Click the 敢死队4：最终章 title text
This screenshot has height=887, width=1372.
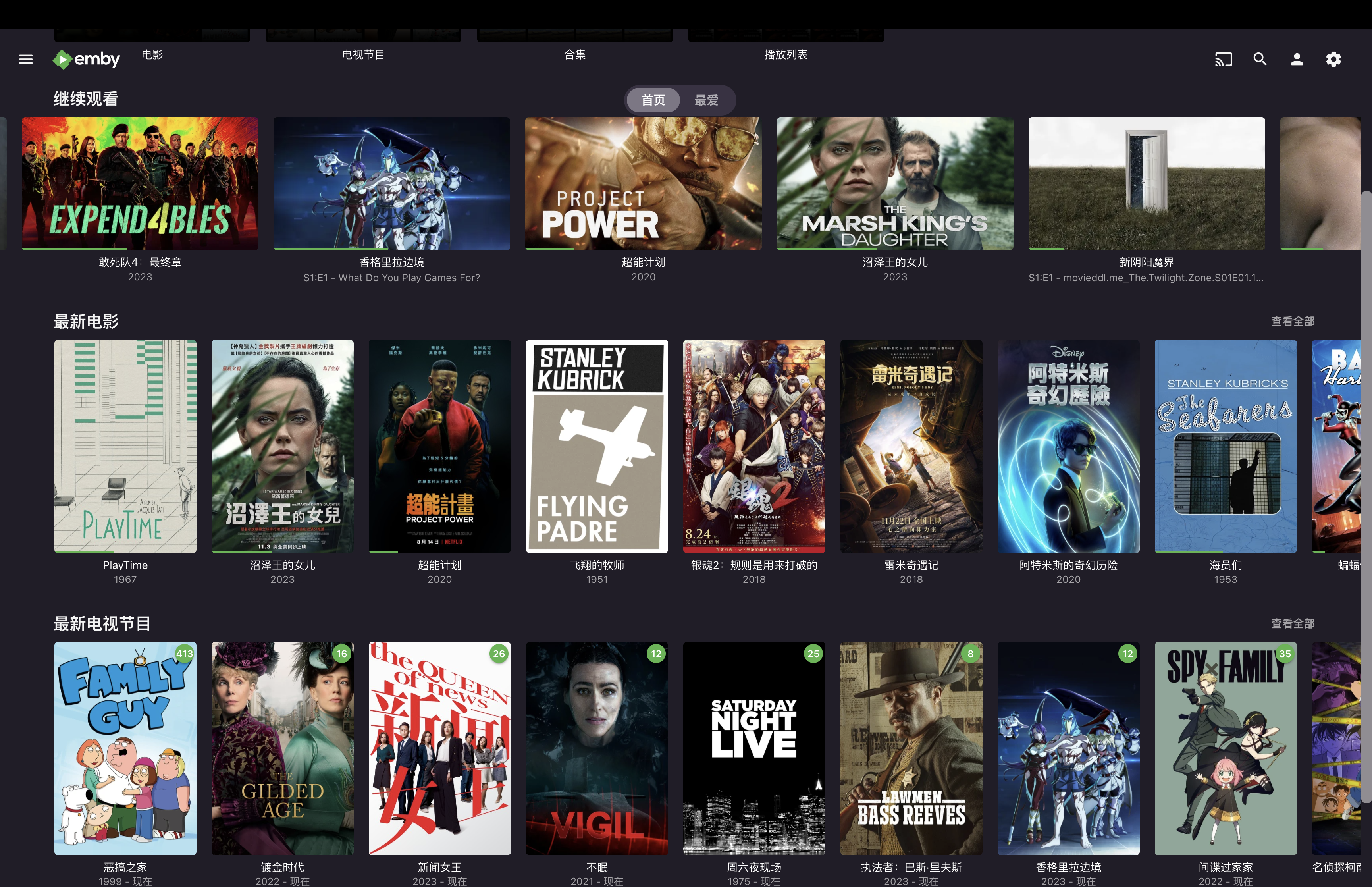click(x=140, y=262)
